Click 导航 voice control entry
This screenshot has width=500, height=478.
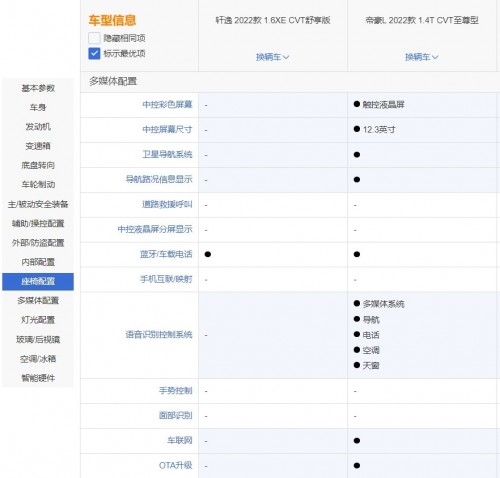371,320
